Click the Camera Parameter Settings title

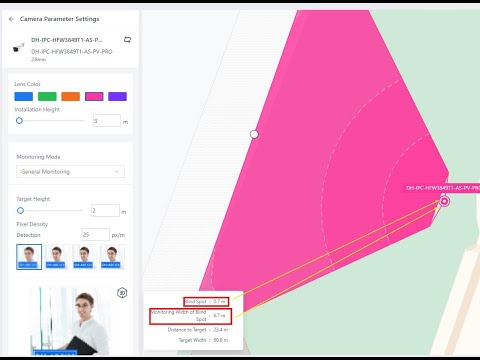coord(59,19)
